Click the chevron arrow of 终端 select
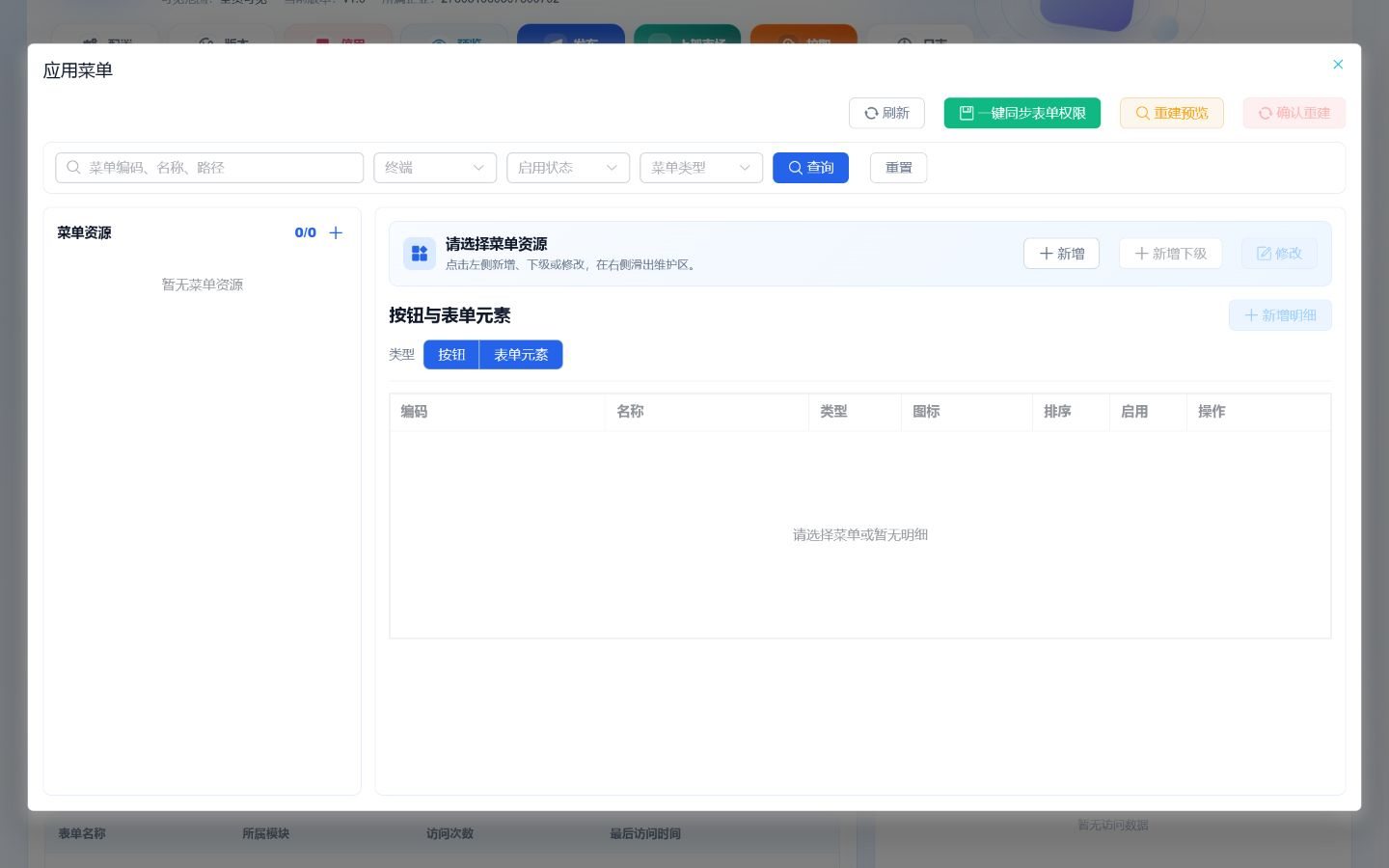The image size is (1389, 868). 478,168
